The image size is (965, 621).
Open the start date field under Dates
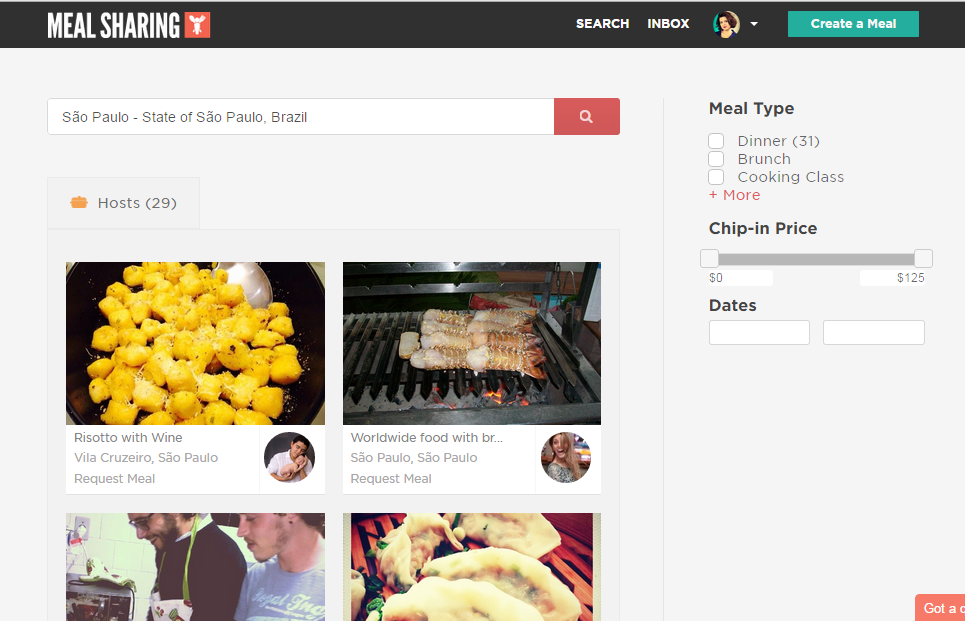point(759,332)
